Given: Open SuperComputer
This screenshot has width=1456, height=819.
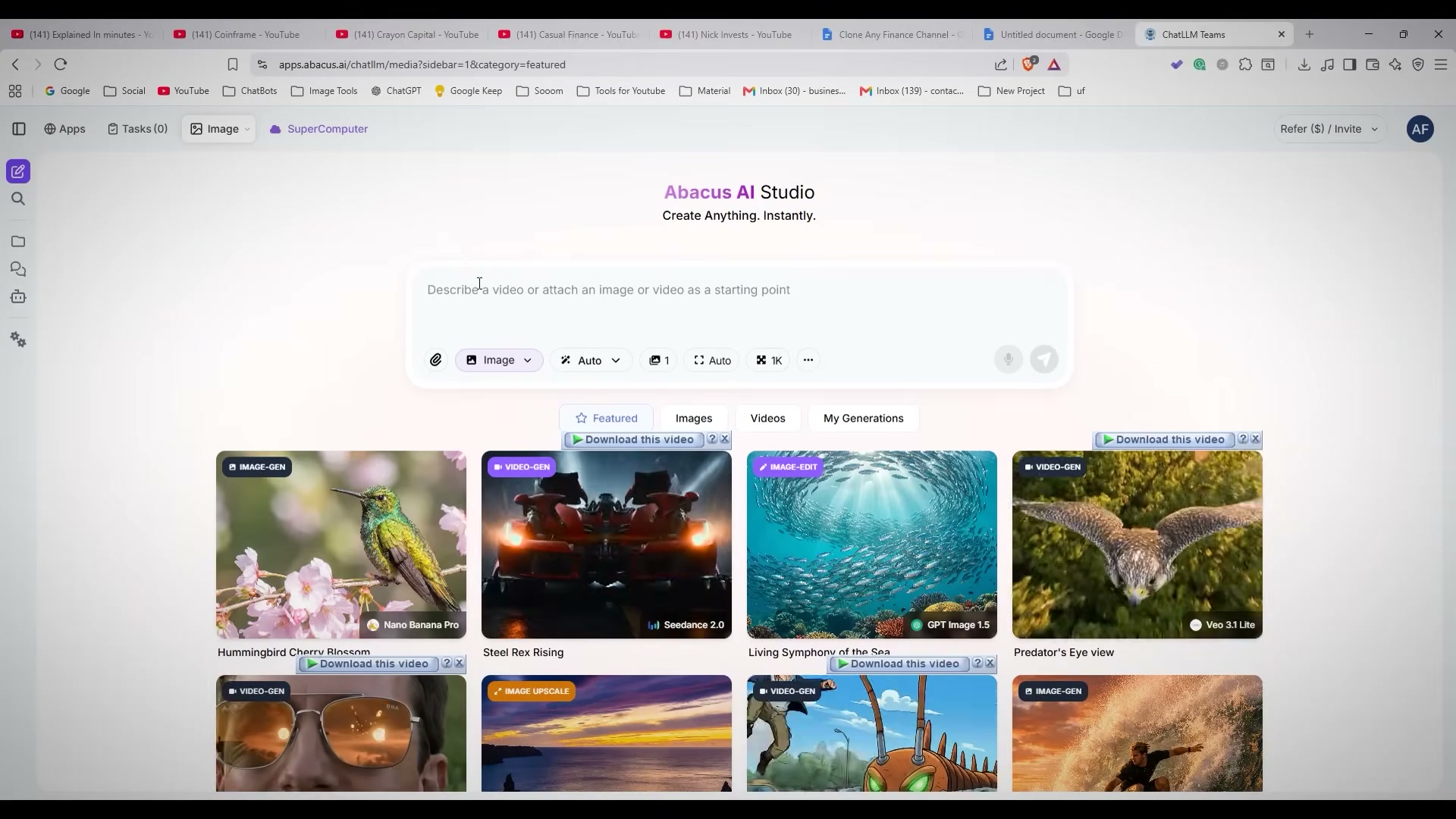Looking at the screenshot, I should coord(318,129).
